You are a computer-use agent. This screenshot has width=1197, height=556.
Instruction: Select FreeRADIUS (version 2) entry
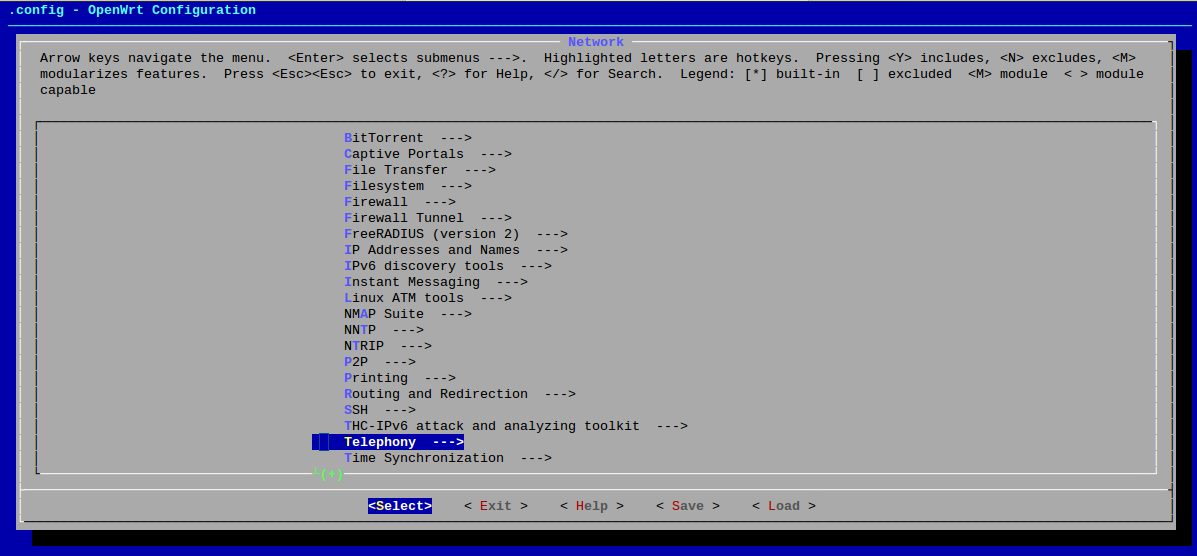pos(456,234)
